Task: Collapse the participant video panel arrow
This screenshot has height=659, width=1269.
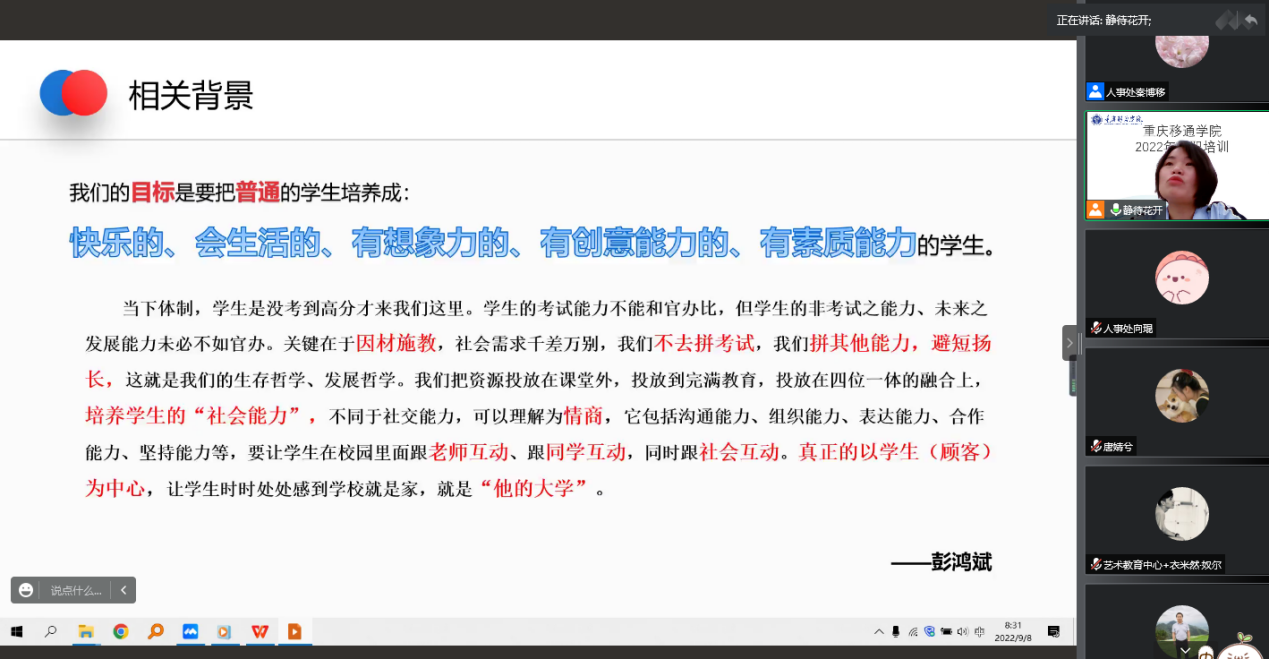Action: coord(1069,343)
